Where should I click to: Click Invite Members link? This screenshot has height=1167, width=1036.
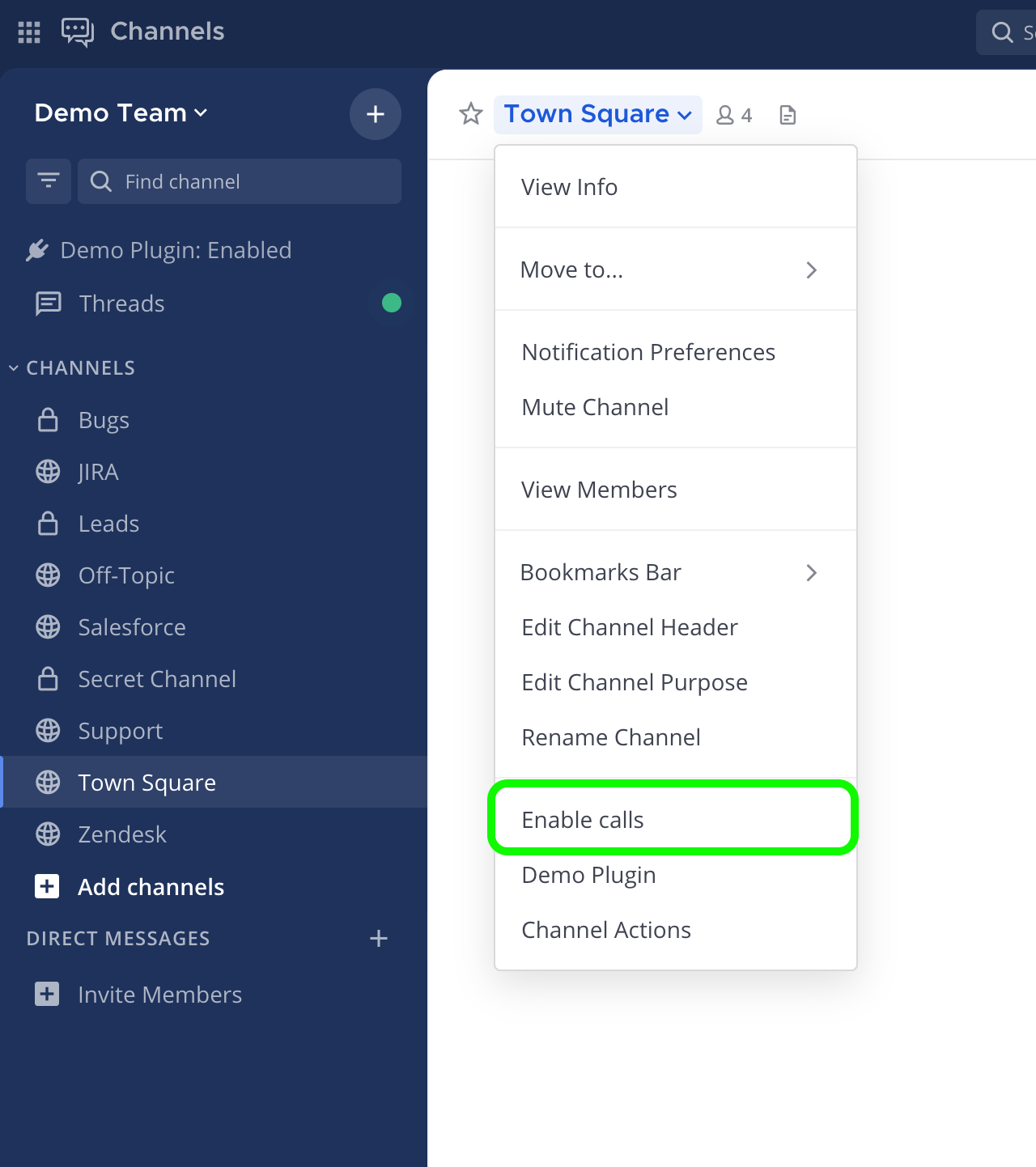pos(159,995)
